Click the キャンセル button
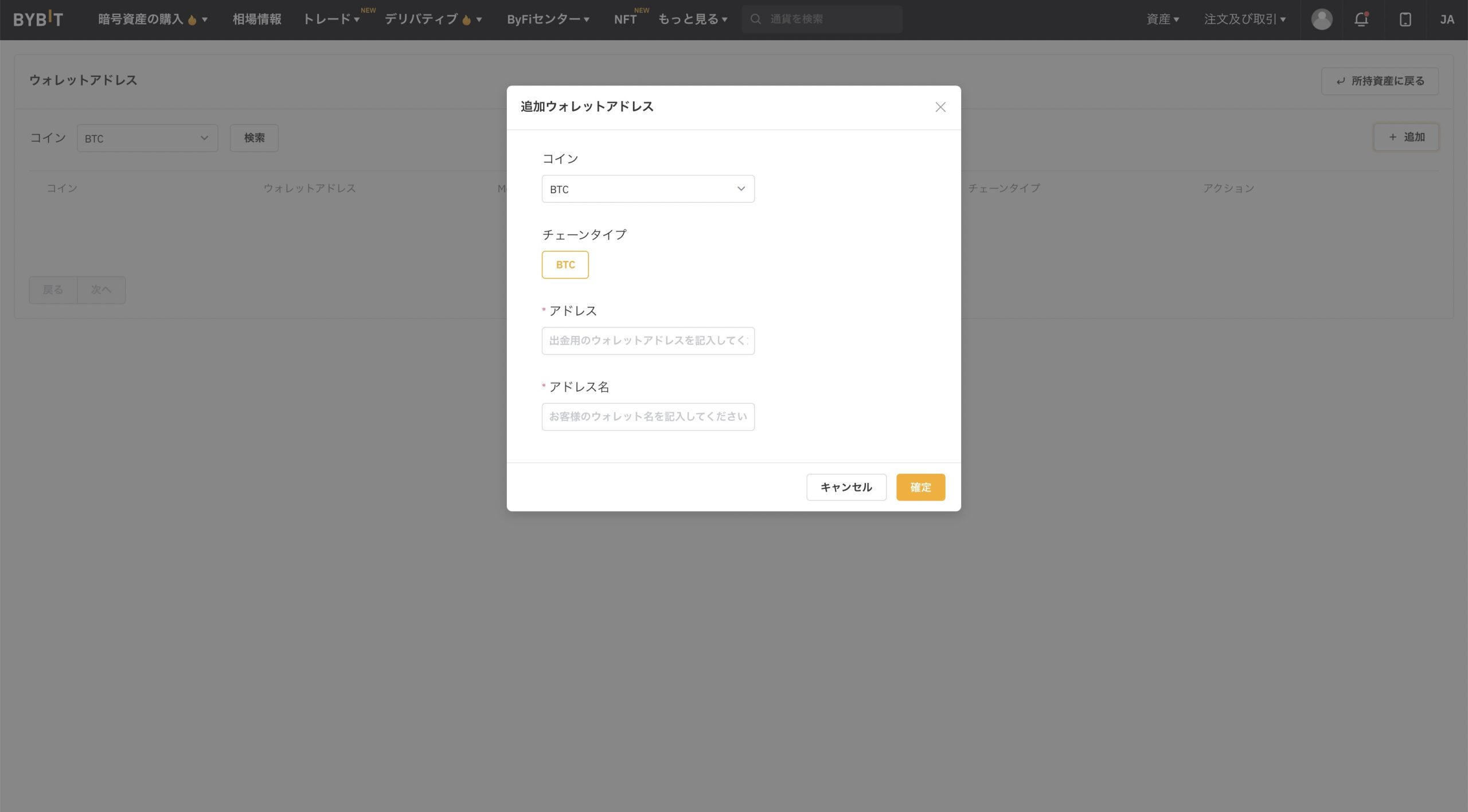Screen dimensions: 1468x812 coord(846,487)
